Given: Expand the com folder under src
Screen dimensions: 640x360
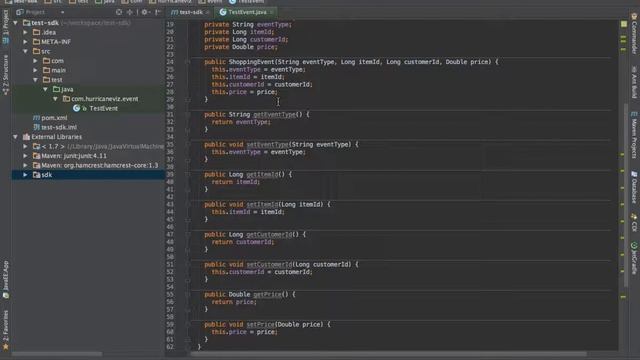Looking at the screenshot, I should pos(36,60).
